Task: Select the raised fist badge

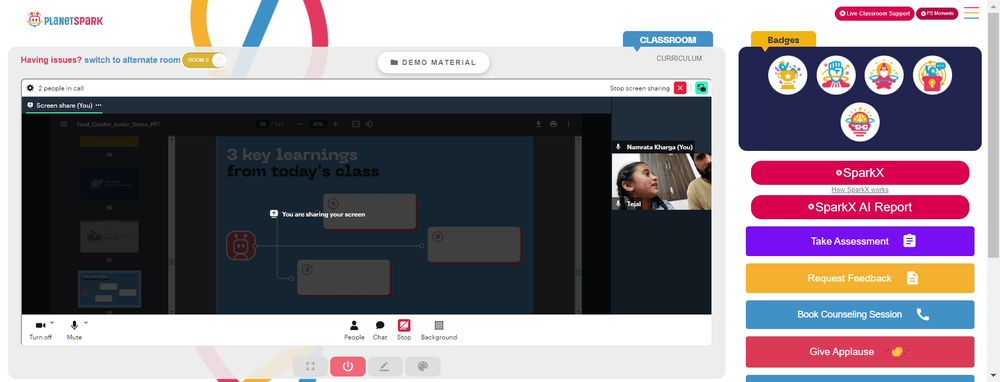Action: [x=836, y=75]
